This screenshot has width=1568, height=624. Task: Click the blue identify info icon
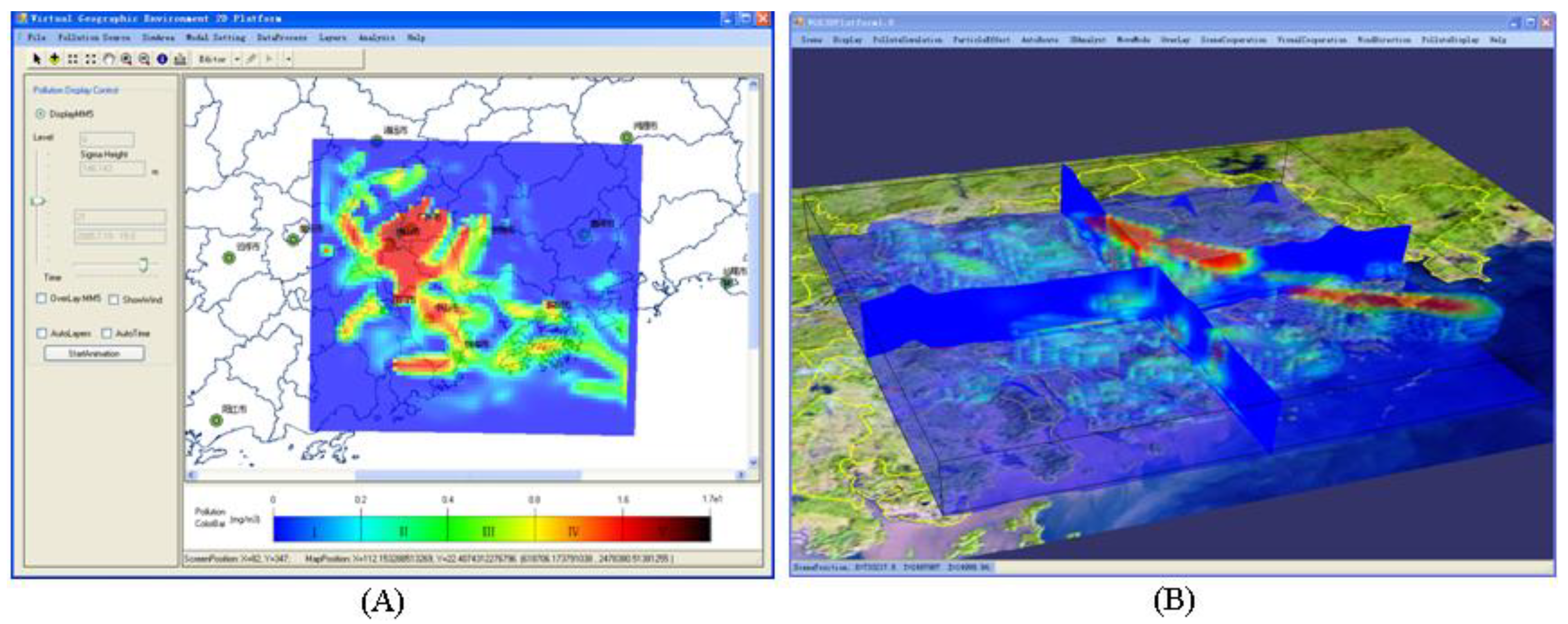coord(162,59)
